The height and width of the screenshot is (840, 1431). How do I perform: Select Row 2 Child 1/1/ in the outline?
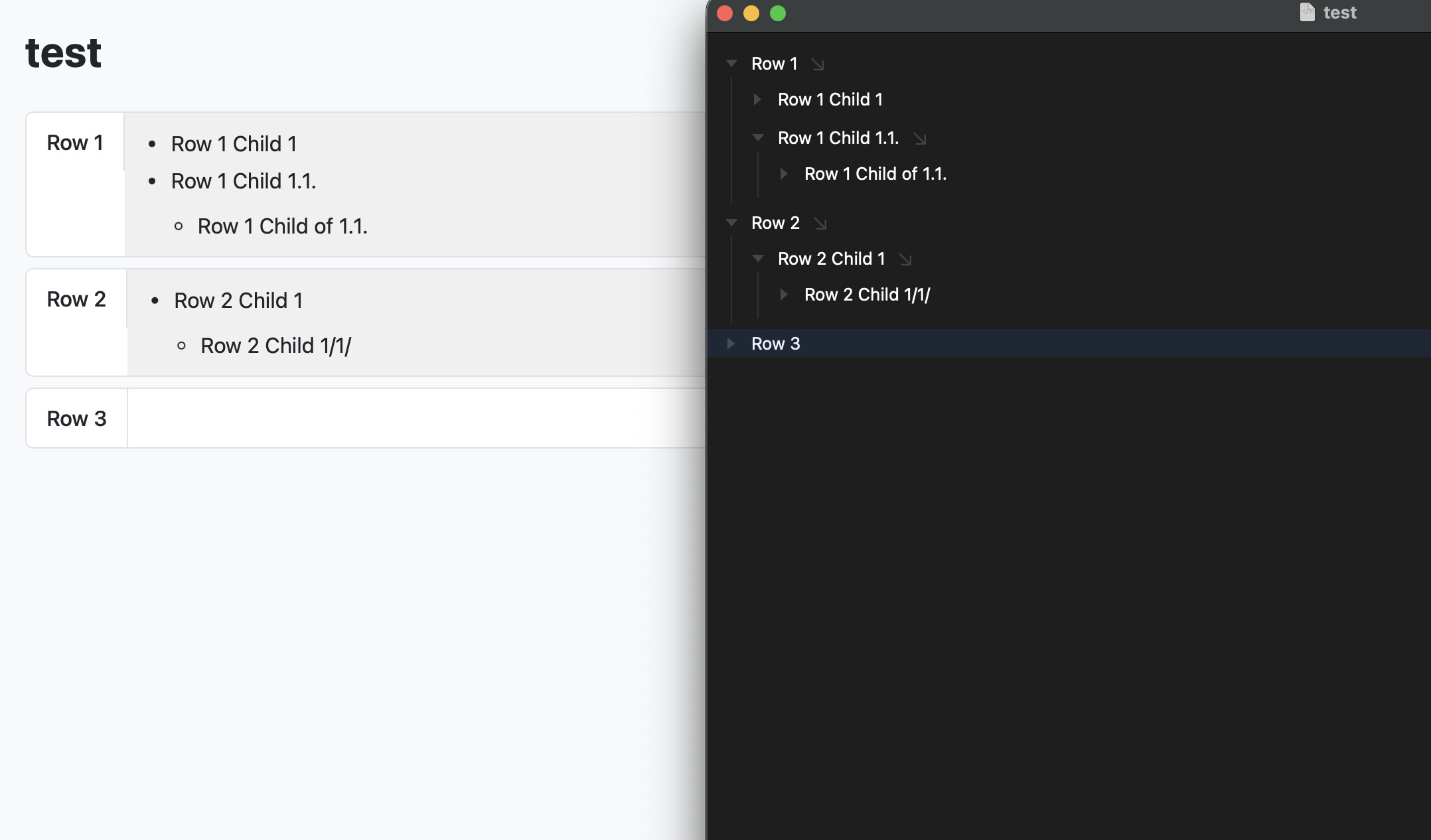(x=867, y=295)
